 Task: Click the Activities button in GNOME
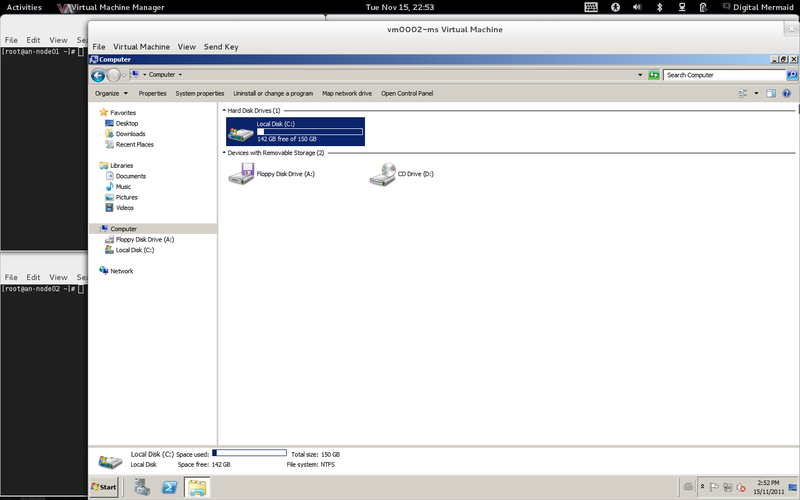(x=24, y=7)
